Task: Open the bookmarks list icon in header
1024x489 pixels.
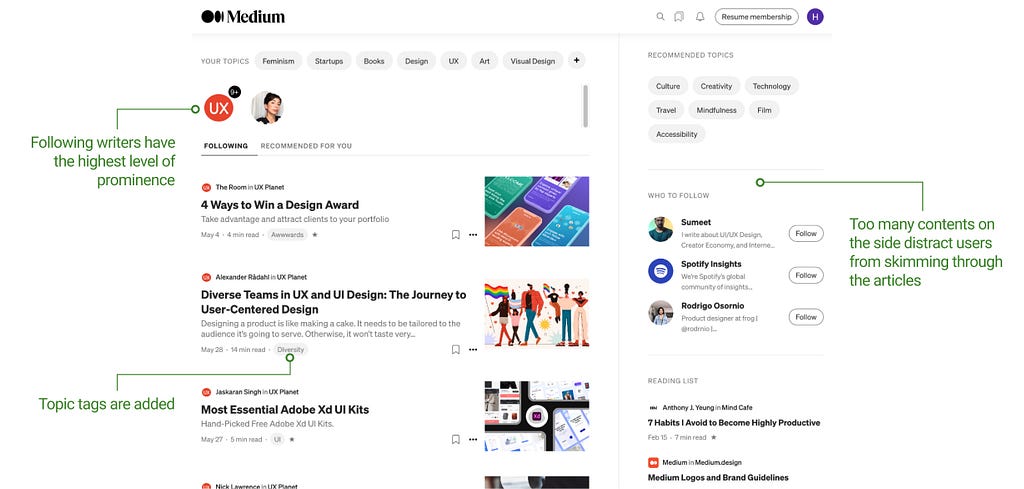Action: coord(679,17)
